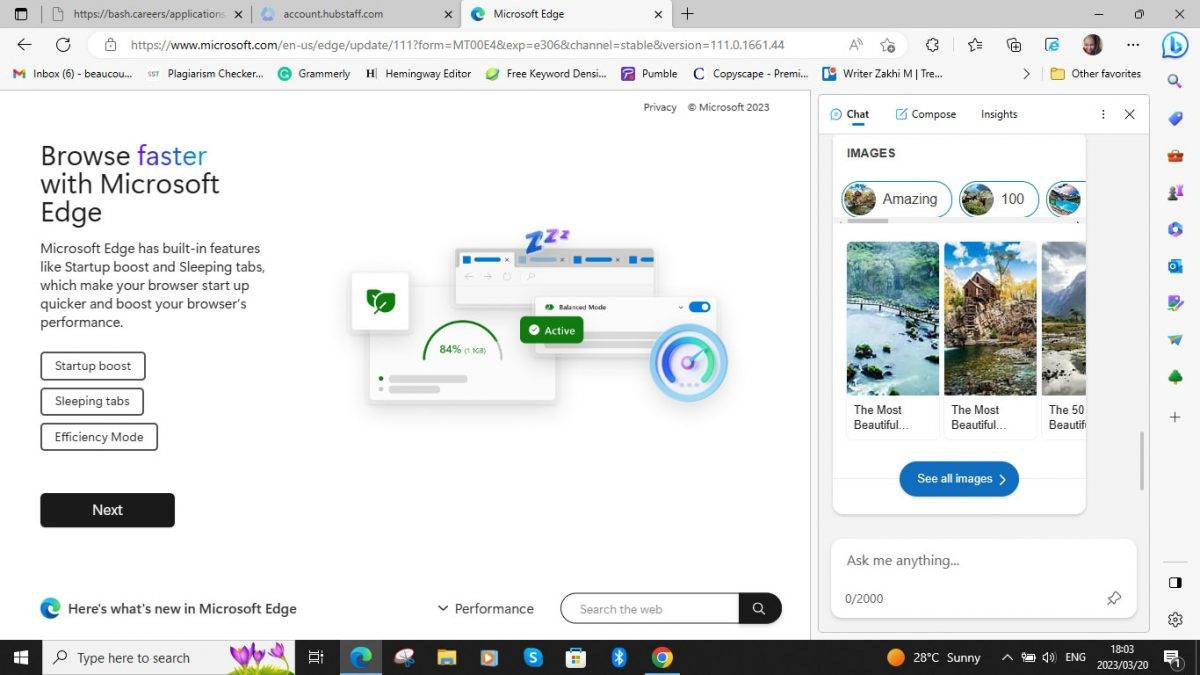
Task: Add this page to favorites star
Action: [x=887, y=45]
